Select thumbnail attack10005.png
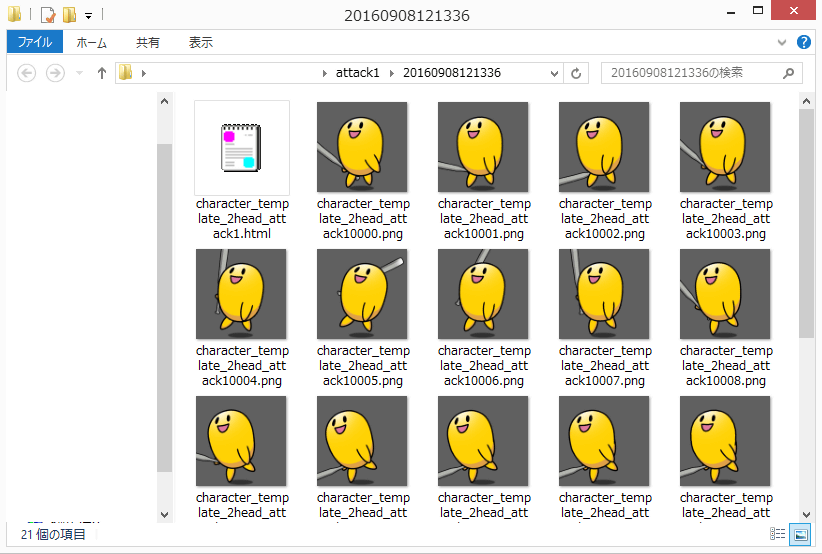822x554 pixels. point(362,294)
